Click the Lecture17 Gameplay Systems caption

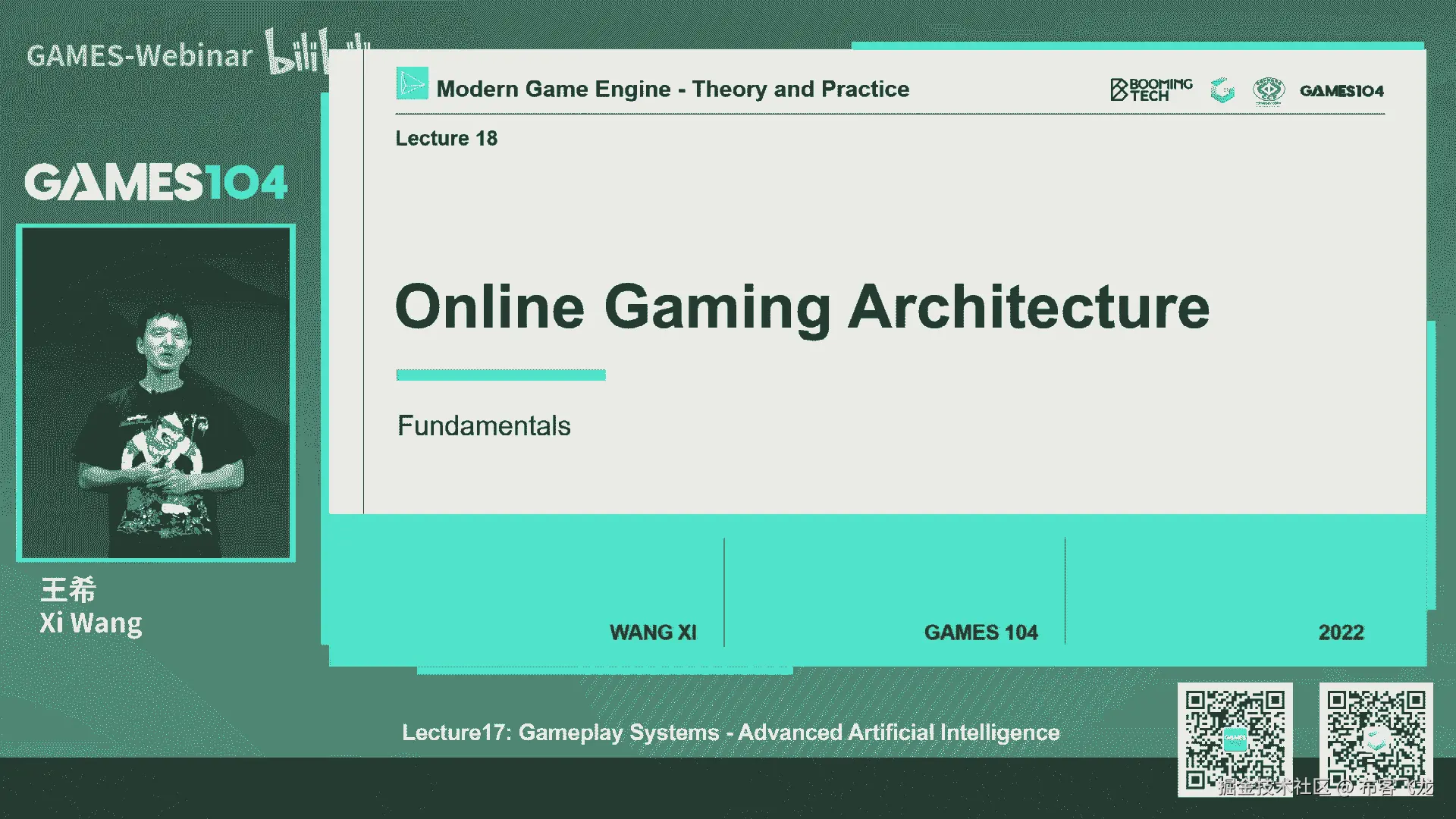[730, 733]
